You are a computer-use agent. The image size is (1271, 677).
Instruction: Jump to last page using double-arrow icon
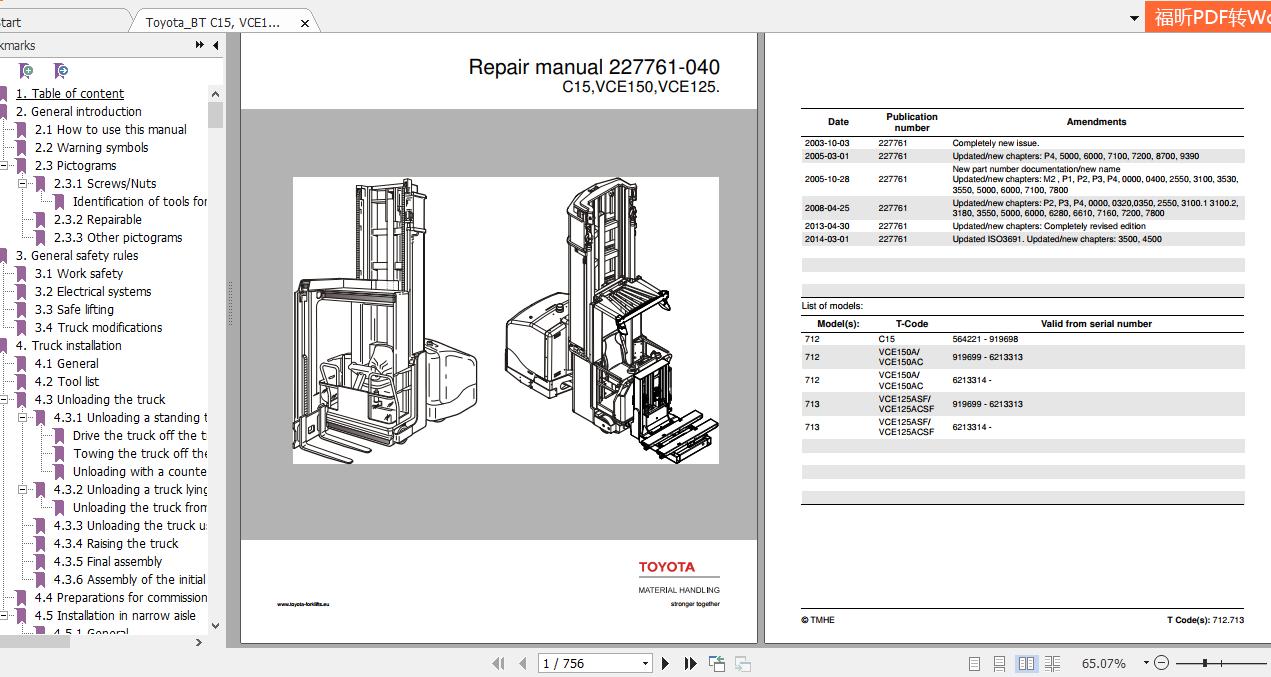(x=690, y=663)
